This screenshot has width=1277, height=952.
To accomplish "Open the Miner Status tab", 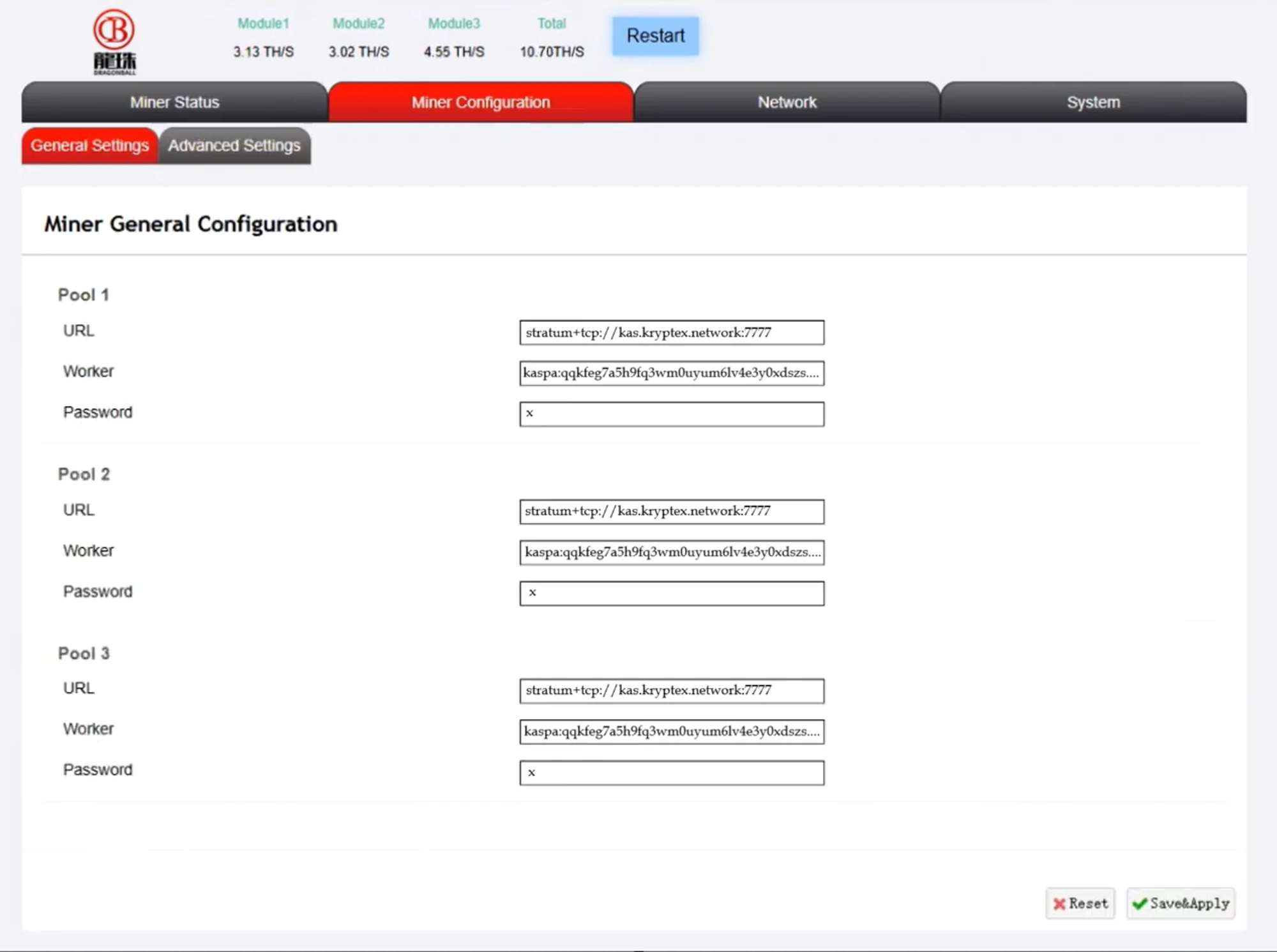I will point(174,102).
